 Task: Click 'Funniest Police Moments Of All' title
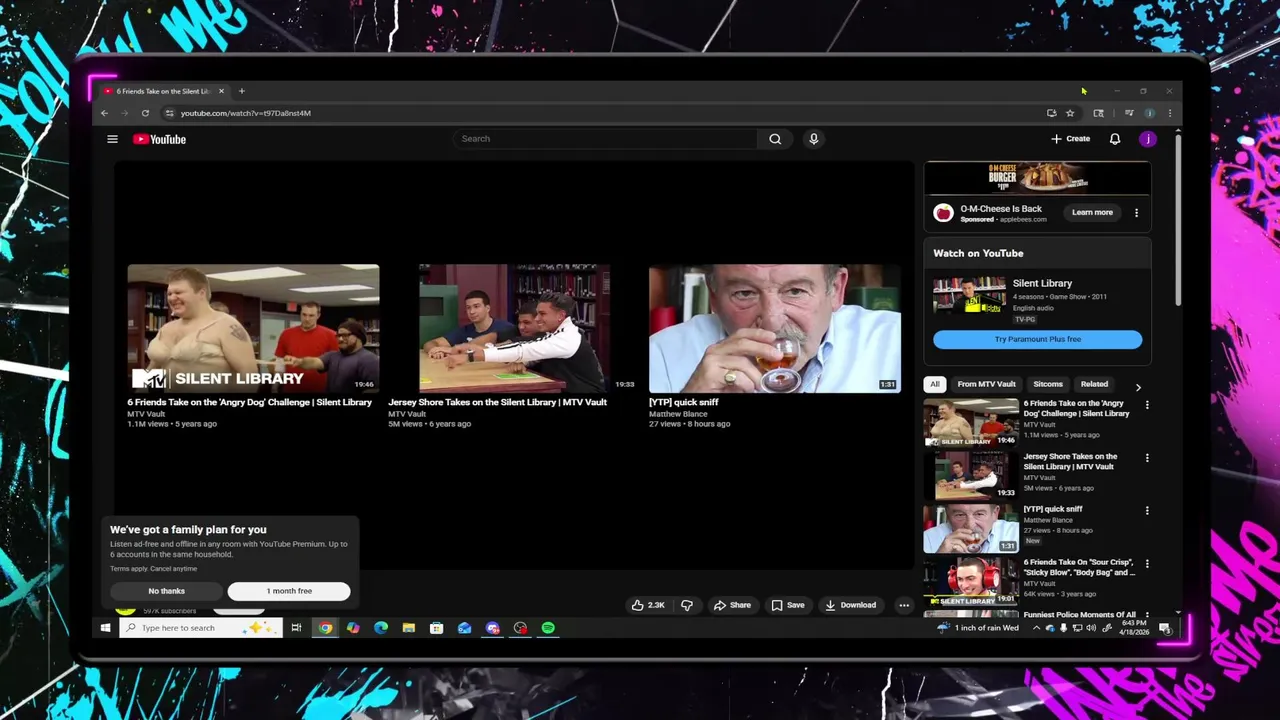pyautogui.click(x=1080, y=614)
